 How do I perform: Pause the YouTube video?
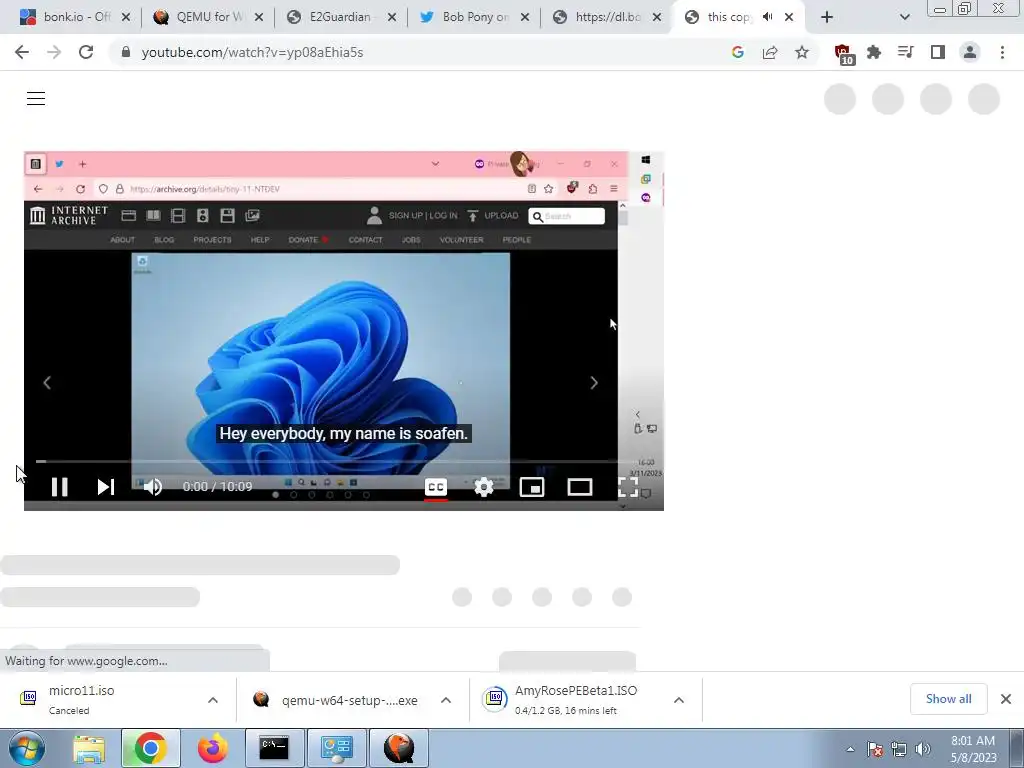point(59,487)
